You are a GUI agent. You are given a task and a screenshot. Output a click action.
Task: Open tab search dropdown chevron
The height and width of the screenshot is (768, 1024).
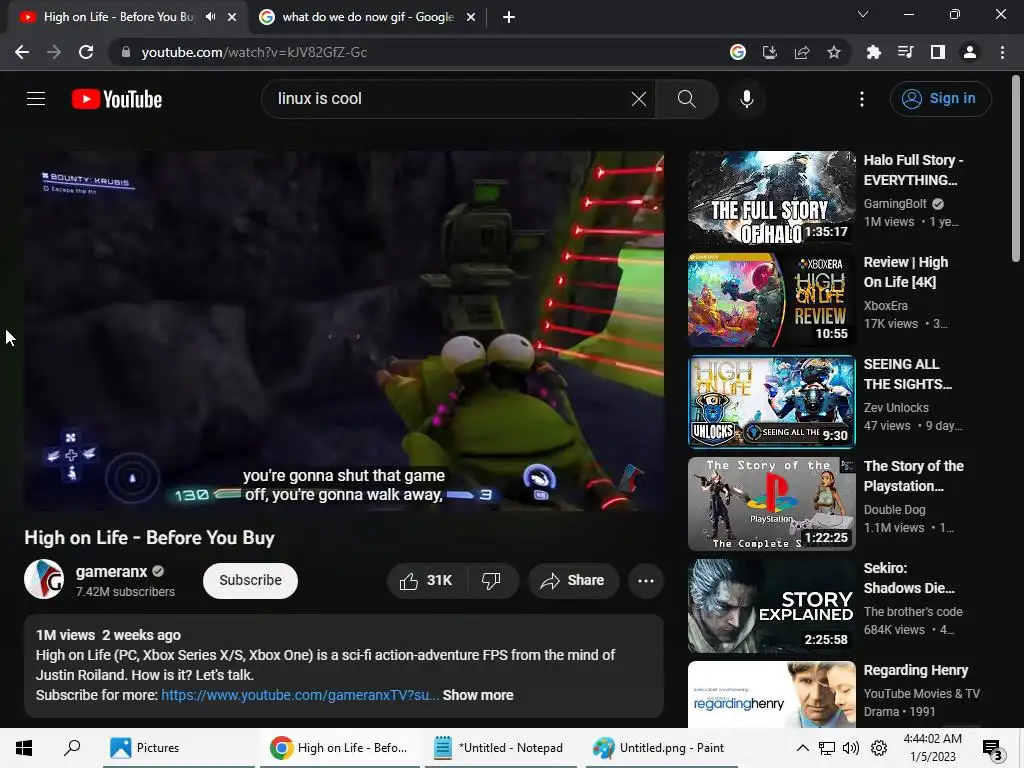coord(863,14)
